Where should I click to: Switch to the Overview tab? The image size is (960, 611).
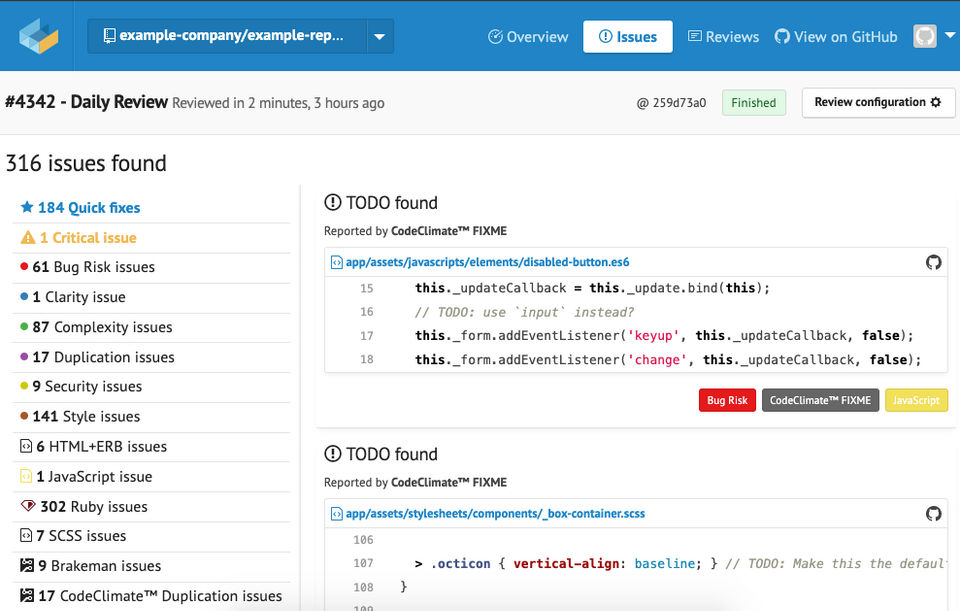click(x=528, y=36)
